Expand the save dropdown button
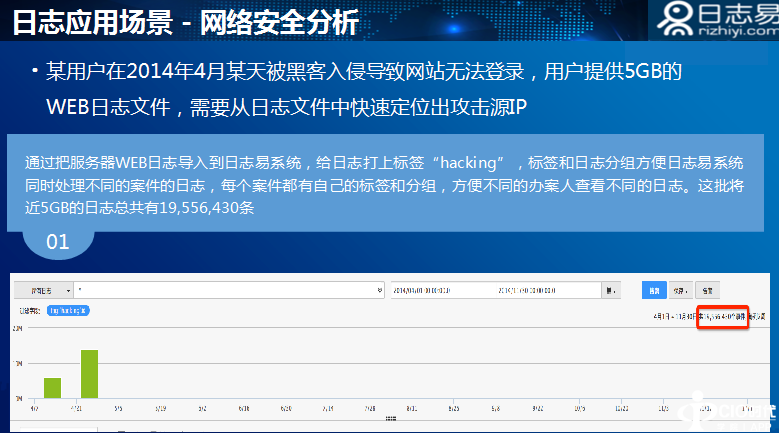Screen dimensions: 779x433 [x=683, y=290]
